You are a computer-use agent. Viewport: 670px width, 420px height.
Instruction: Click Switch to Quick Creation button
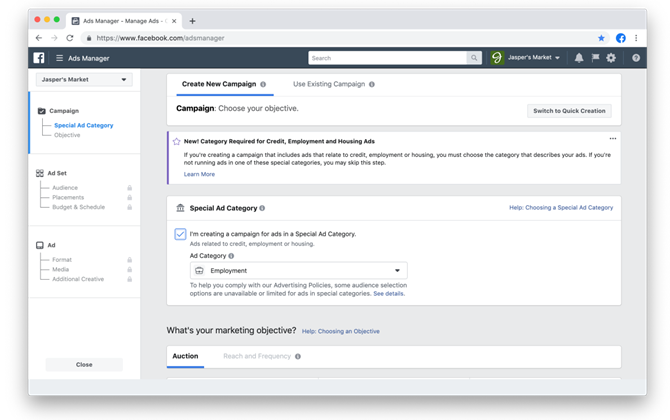point(569,111)
